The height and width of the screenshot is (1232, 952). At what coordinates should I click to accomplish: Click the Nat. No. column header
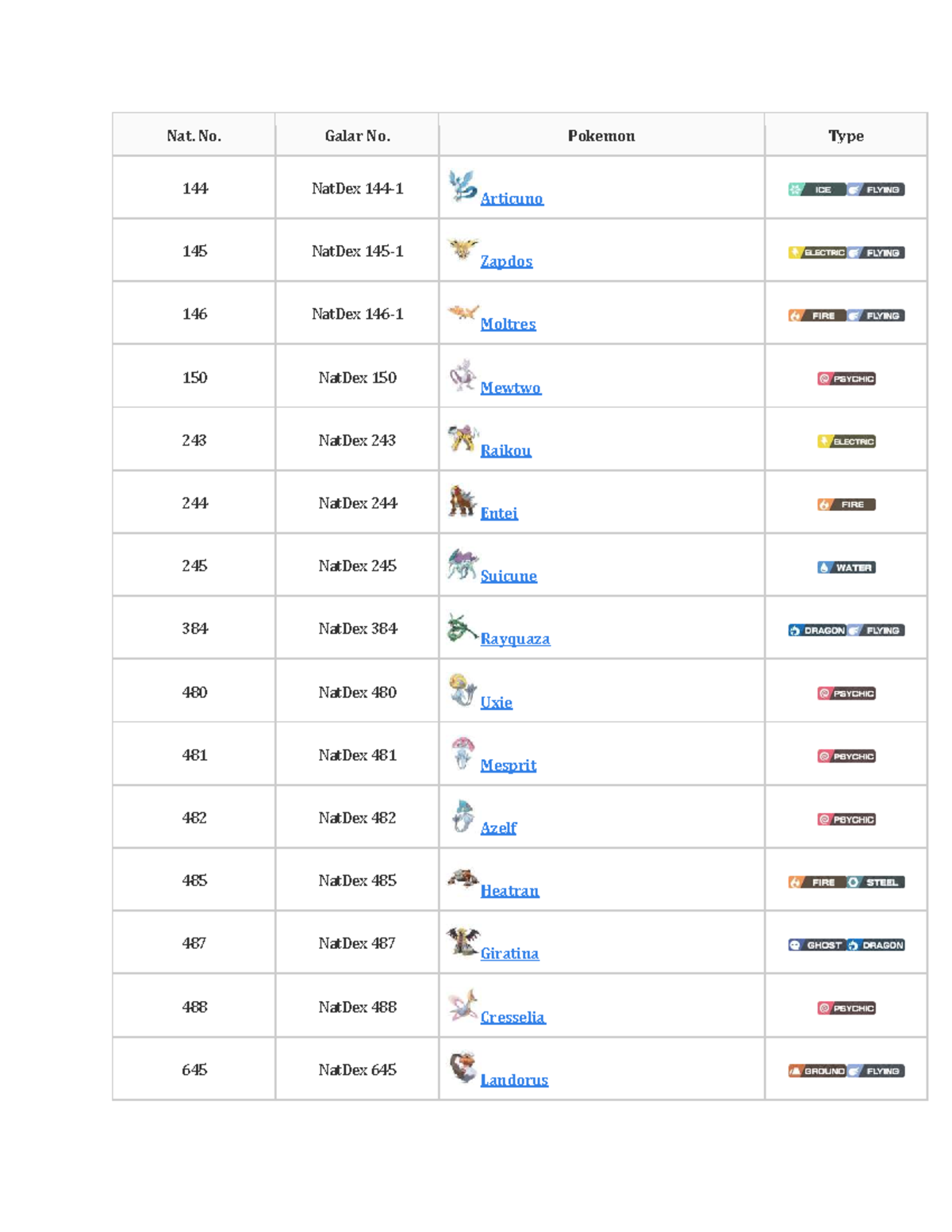click(194, 135)
